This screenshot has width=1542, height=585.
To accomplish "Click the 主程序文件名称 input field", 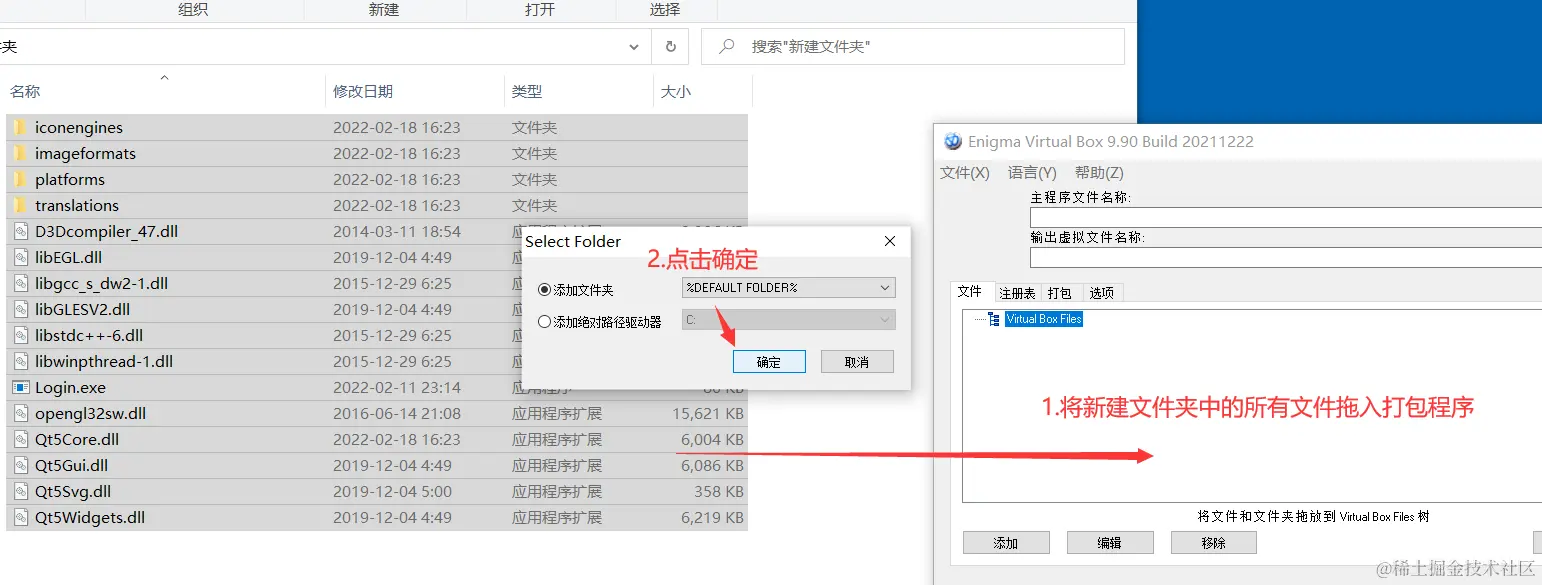I will [1286, 217].
